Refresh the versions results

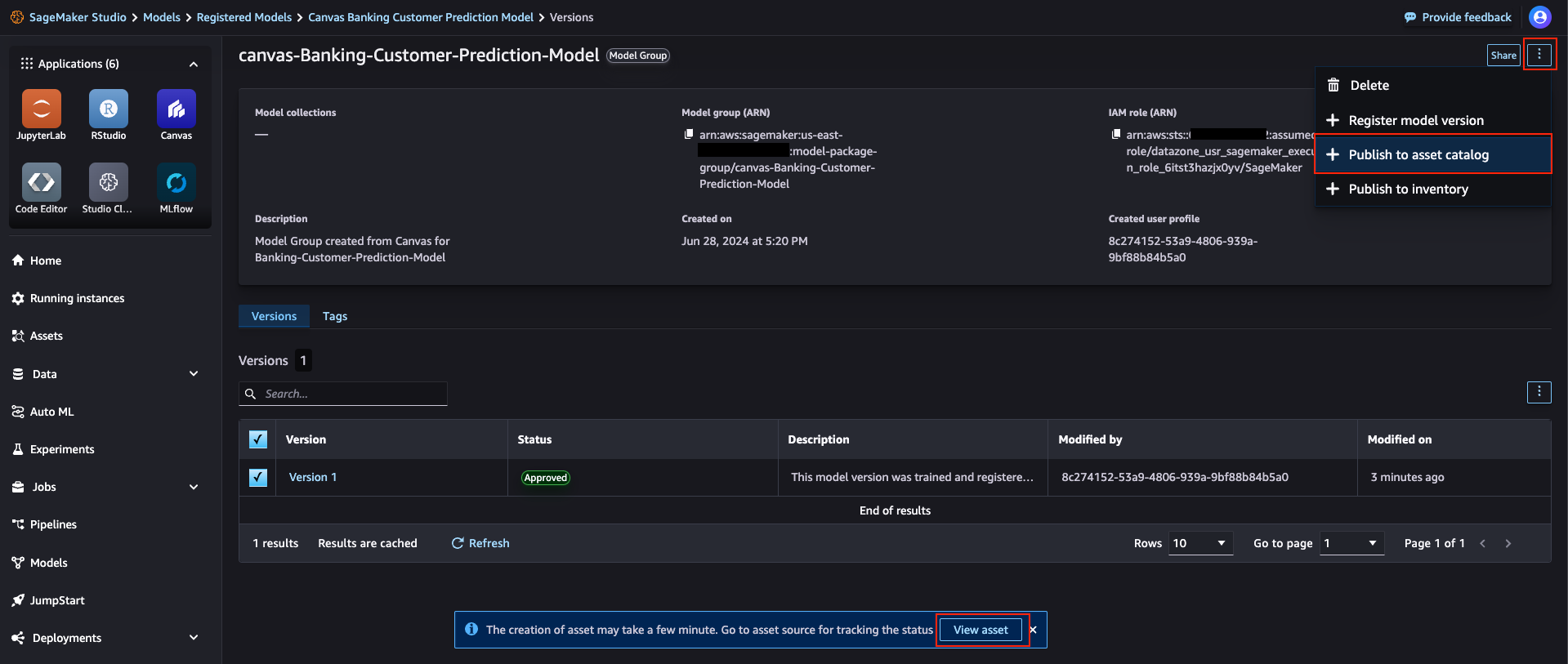click(480, 543)
